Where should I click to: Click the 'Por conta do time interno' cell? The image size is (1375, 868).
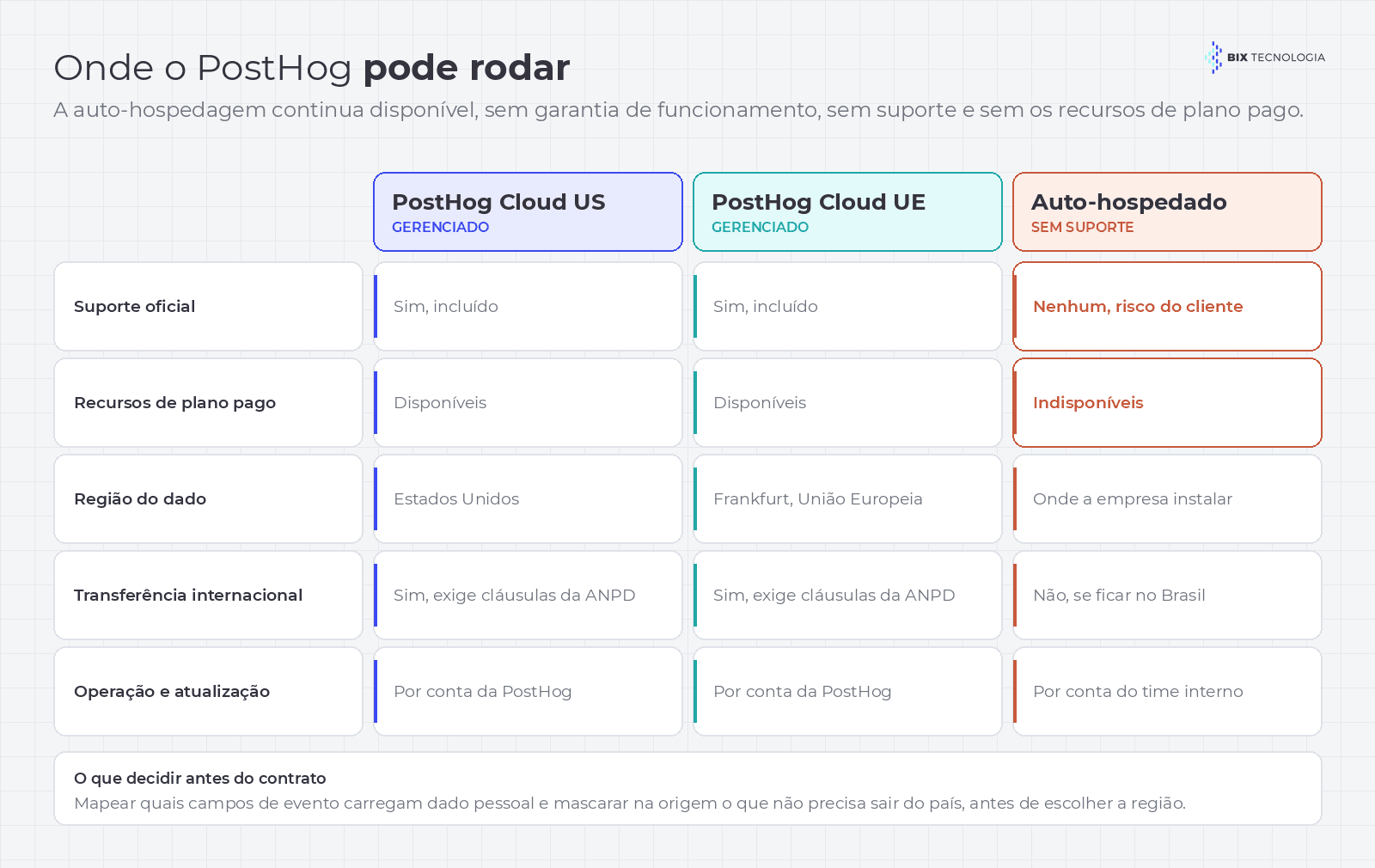(x=1167, y=691)
